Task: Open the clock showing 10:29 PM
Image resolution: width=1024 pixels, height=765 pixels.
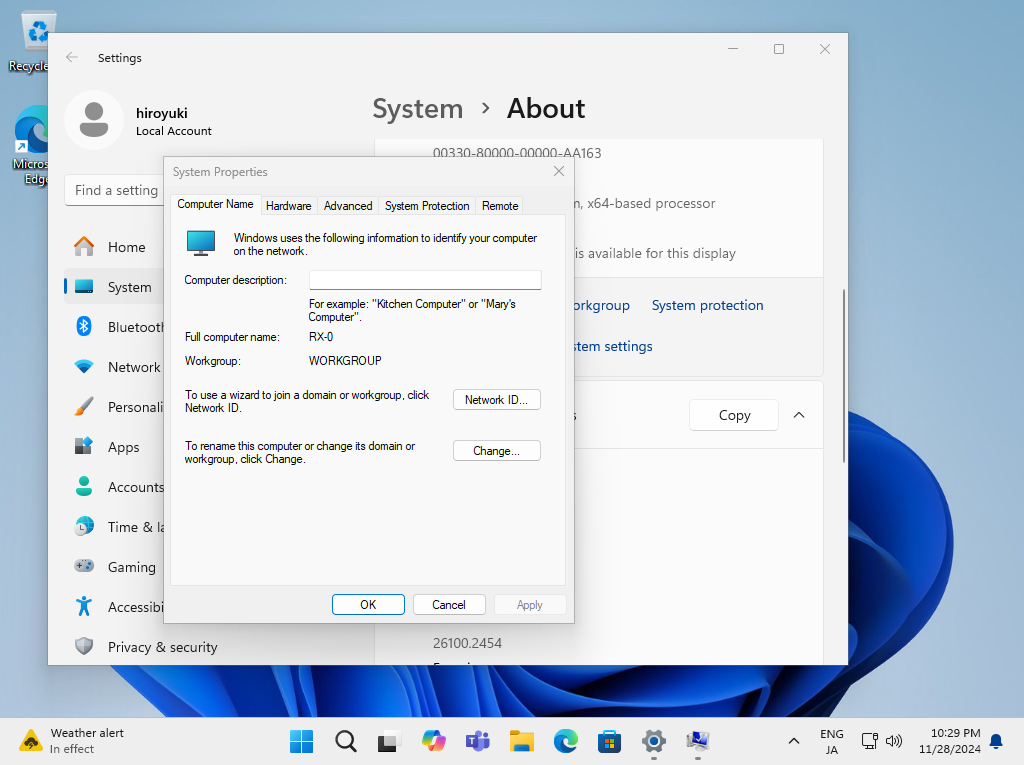Action: pos(950,741)
